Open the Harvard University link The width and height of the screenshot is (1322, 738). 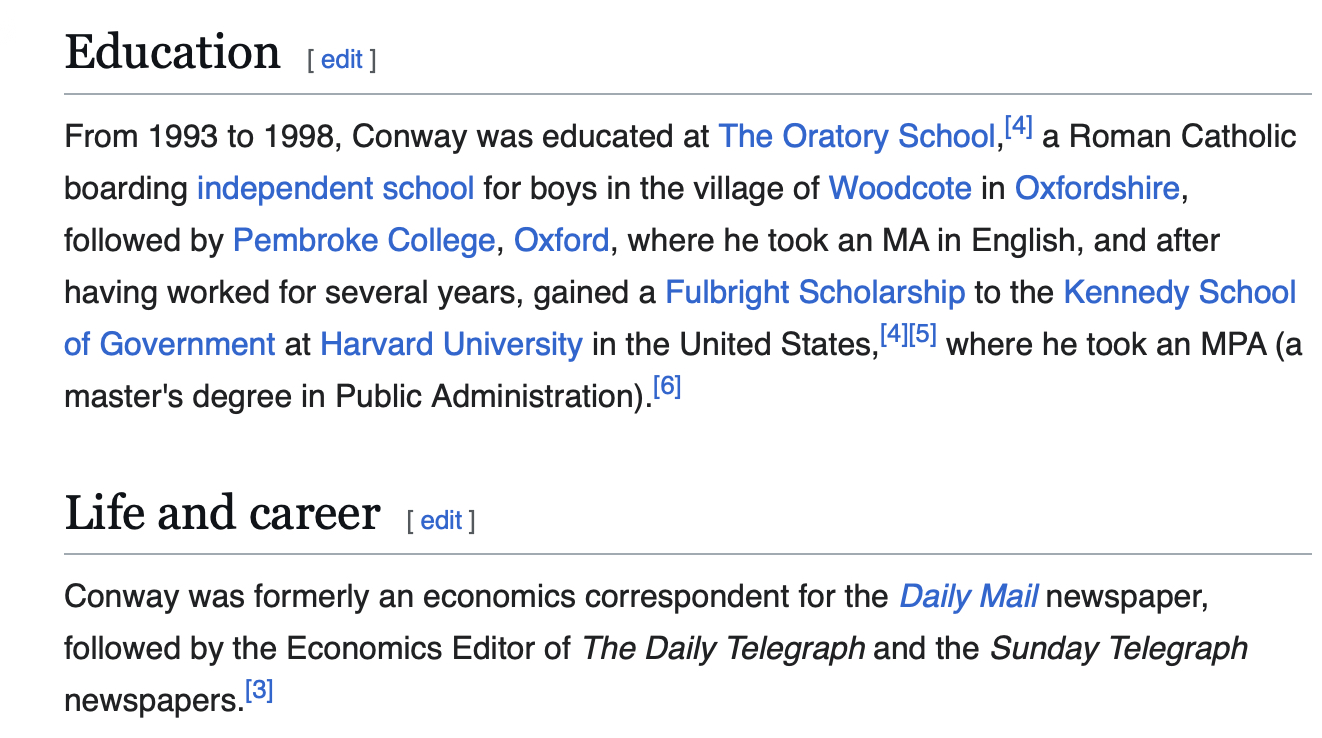(x=451, y=344)
